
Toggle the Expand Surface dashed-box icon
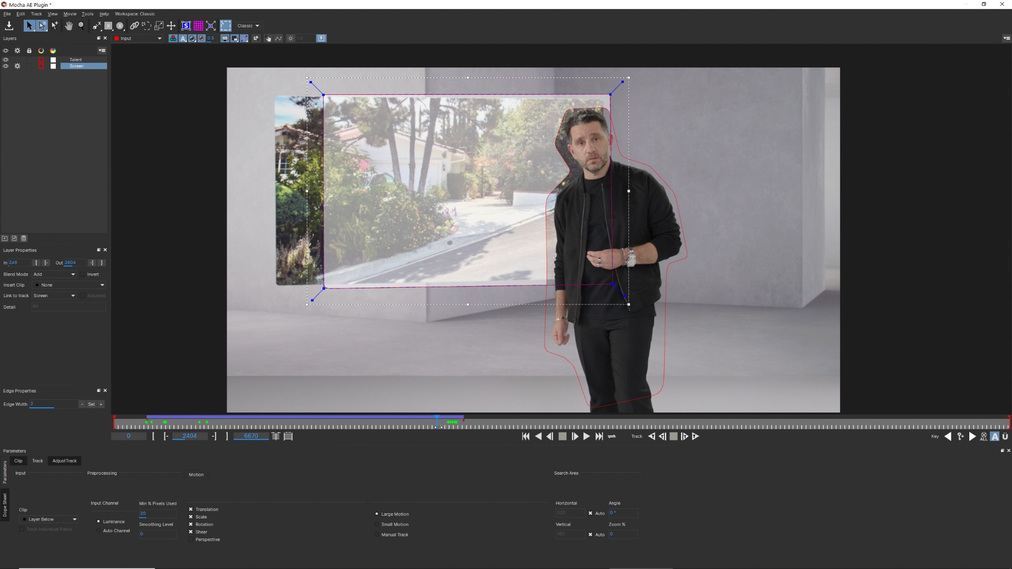click(x=225, y=26)
